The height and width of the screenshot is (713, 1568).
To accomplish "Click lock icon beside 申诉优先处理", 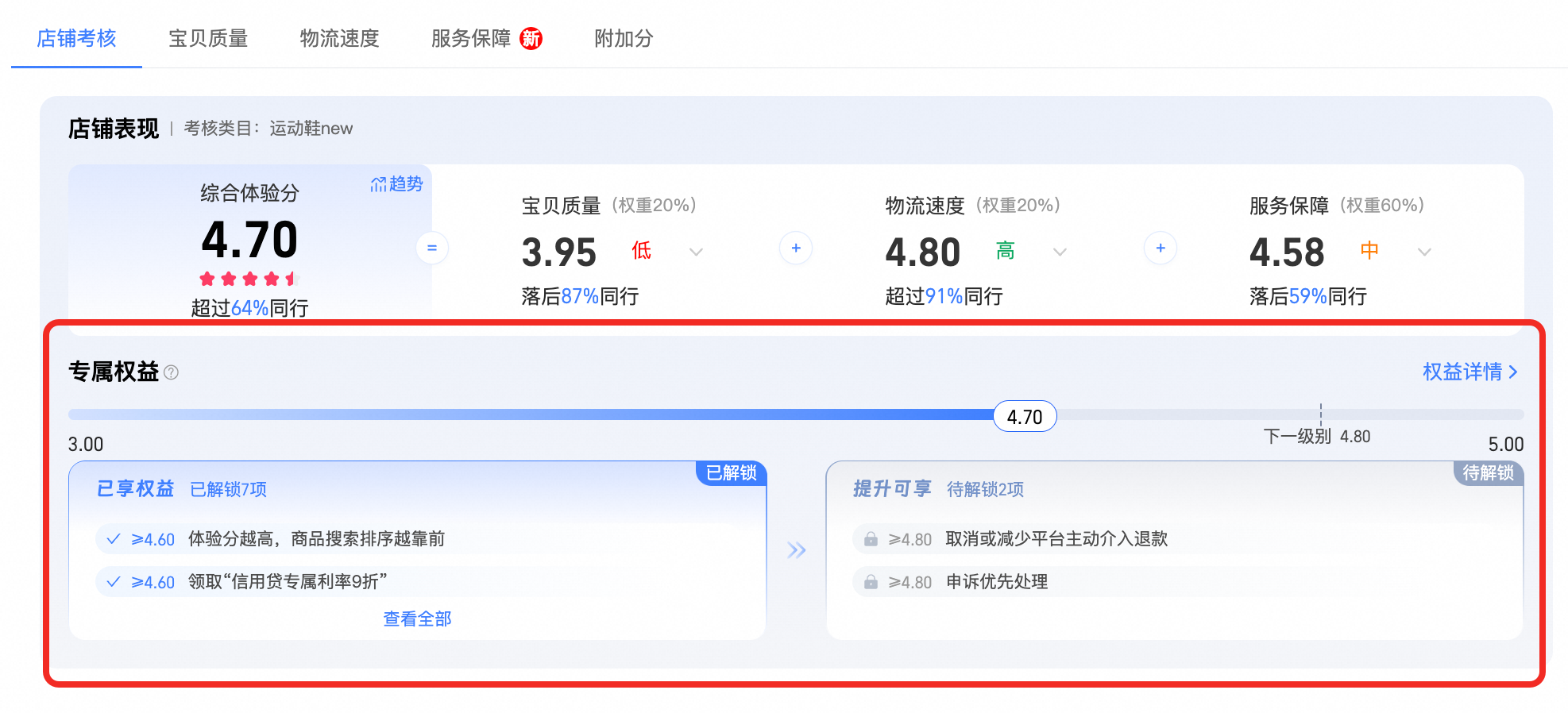I will pos(871,582).
